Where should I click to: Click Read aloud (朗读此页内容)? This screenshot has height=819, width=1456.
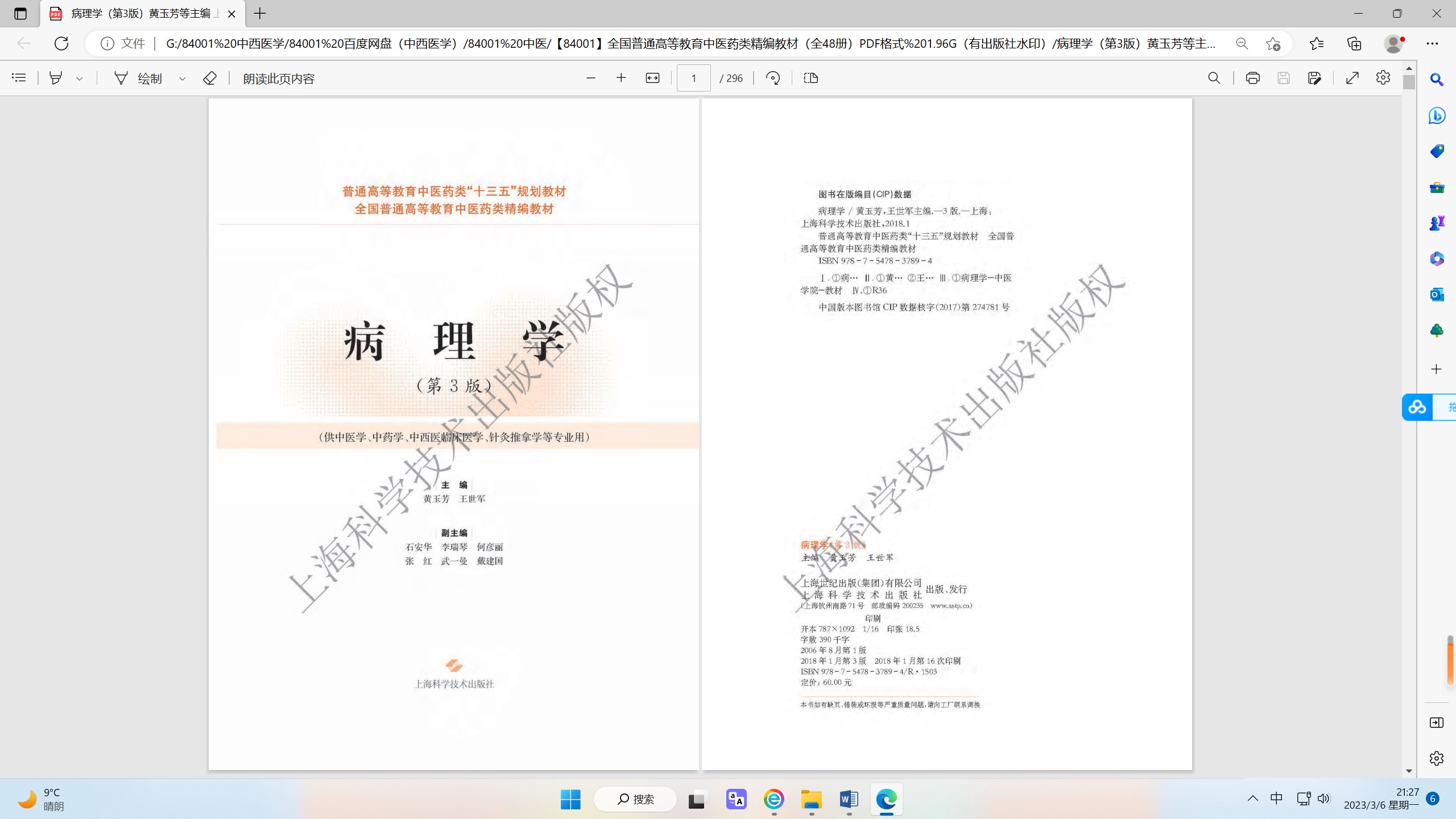click(279, 78)
